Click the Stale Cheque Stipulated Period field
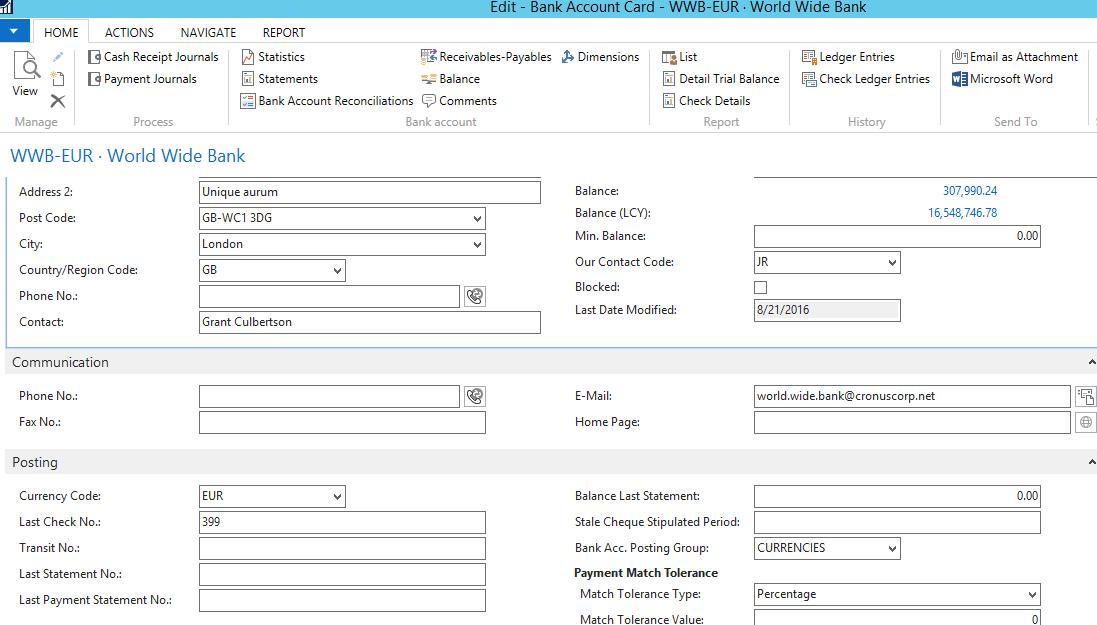The width and height of the screenshot is (1097, 625). 897,522
